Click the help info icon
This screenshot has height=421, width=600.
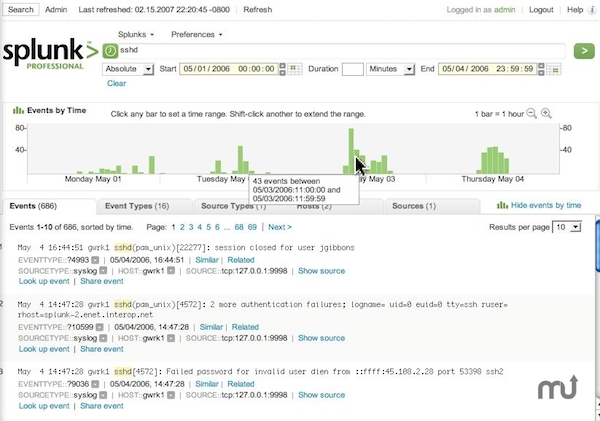pos(592,10)
